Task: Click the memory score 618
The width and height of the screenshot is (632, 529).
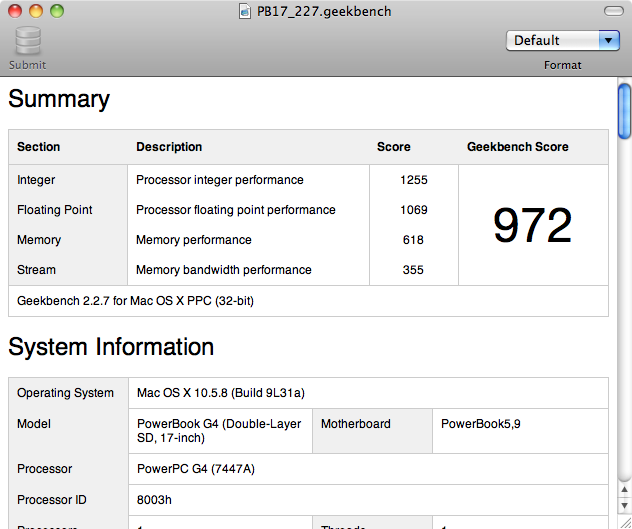Action: click(413, 240)
